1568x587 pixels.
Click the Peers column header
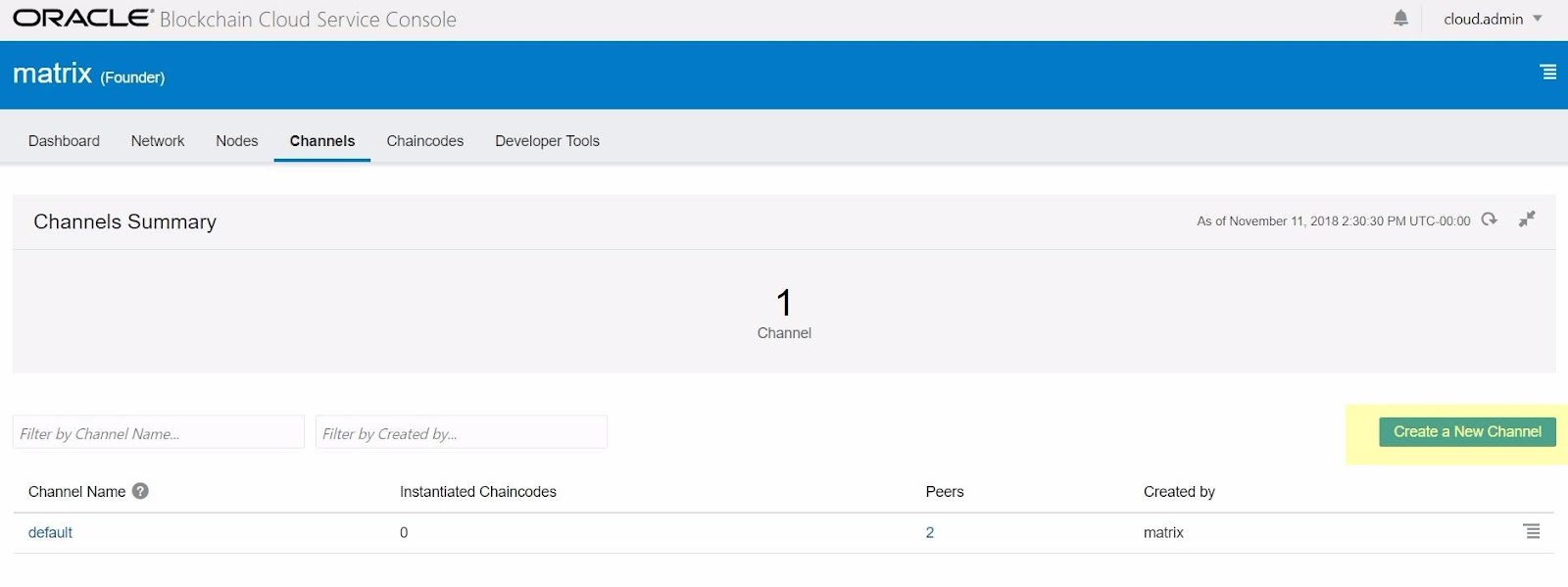pos(945,492)
